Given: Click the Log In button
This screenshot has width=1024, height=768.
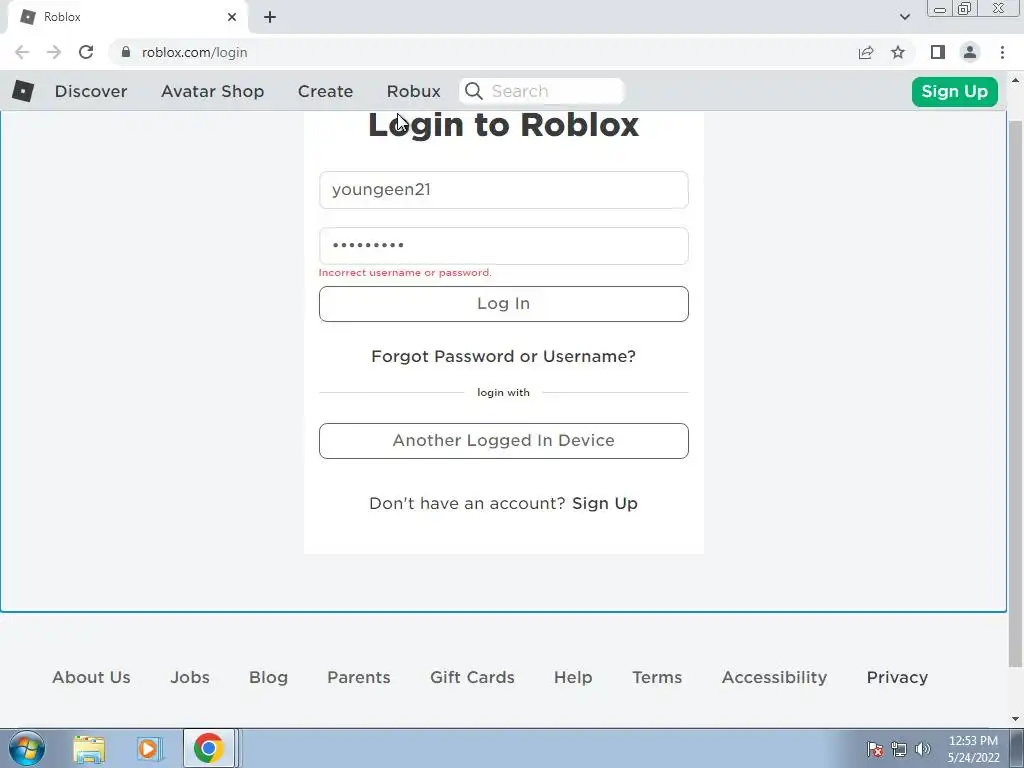Looking at the screenshot, I should (x=504, y=304).
